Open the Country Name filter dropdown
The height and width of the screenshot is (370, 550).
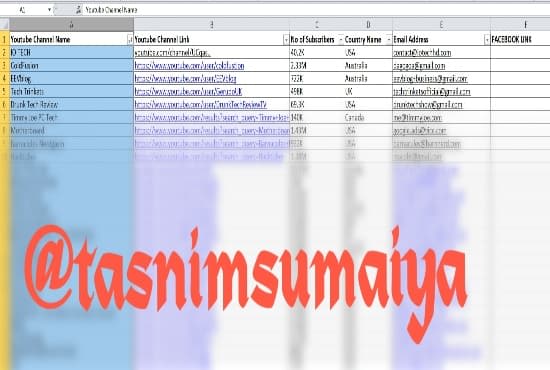[389, 40]
